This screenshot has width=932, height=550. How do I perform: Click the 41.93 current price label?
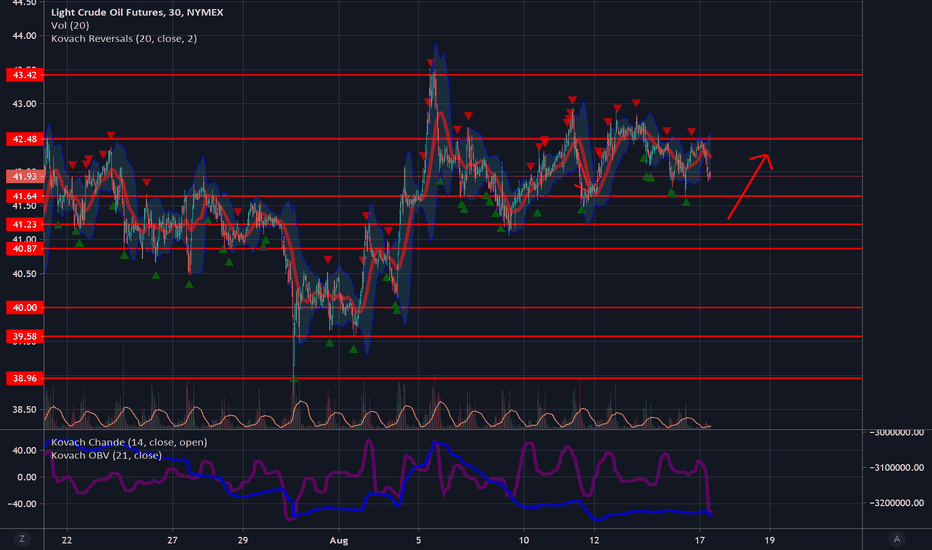(x=25, y=176)
